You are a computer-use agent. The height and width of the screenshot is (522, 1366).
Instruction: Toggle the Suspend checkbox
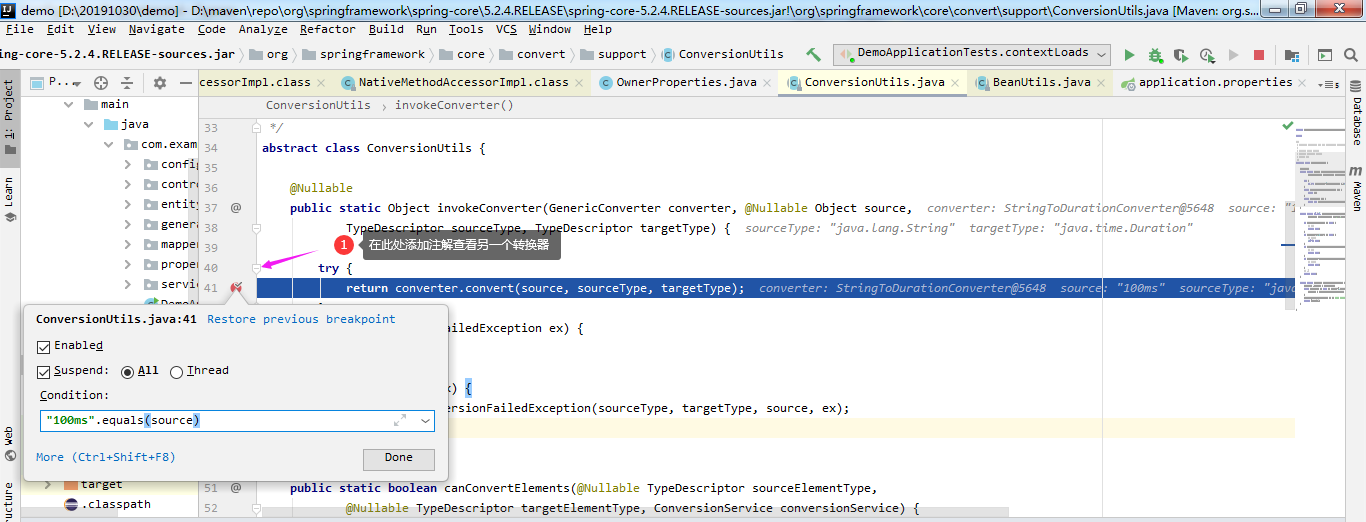[43, 372]
